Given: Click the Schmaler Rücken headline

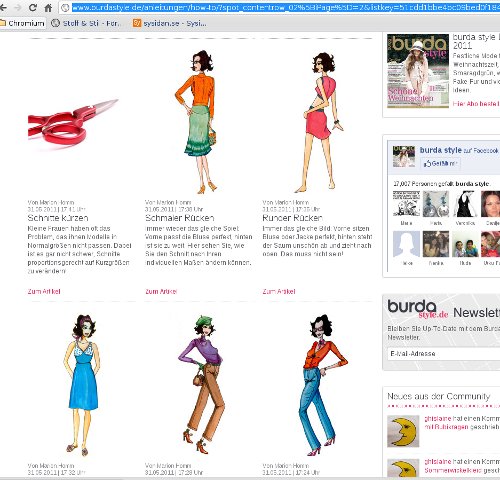Looking at the screenshot, I should click(x=180, y=218).
